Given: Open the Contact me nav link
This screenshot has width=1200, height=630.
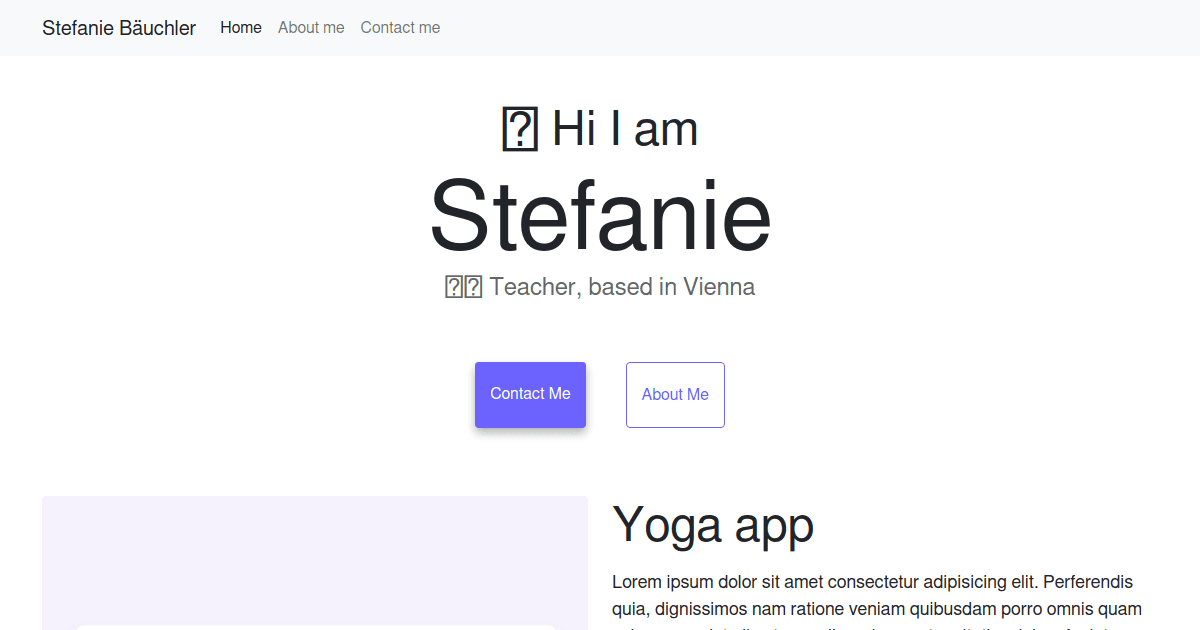Looking at the screenshot, I should (x=400, y=28).
